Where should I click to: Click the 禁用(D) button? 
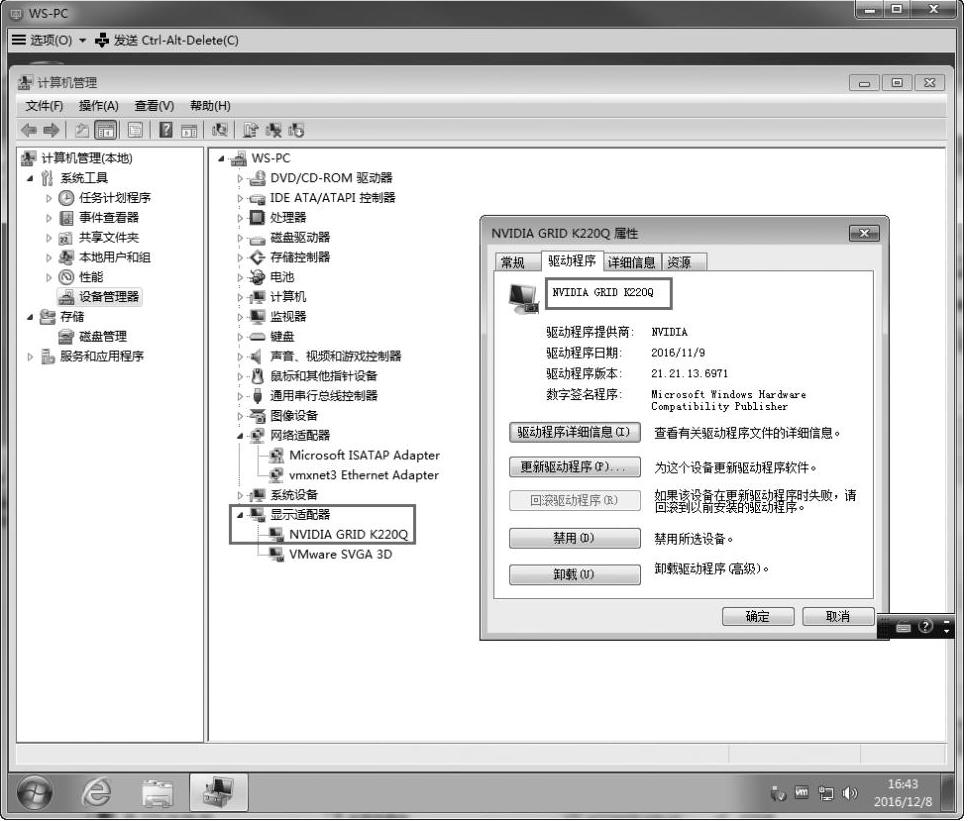[574, 538]
